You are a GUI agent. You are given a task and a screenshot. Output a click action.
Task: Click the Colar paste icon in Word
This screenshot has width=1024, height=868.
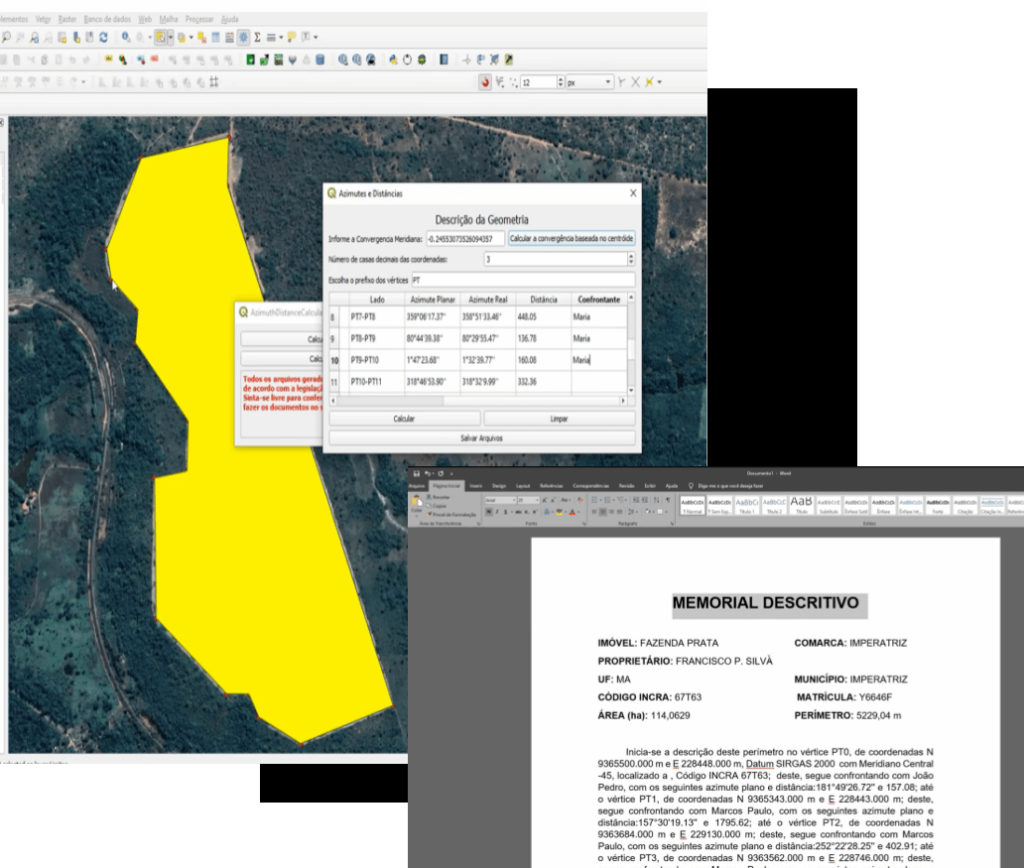tap(417, 505)
